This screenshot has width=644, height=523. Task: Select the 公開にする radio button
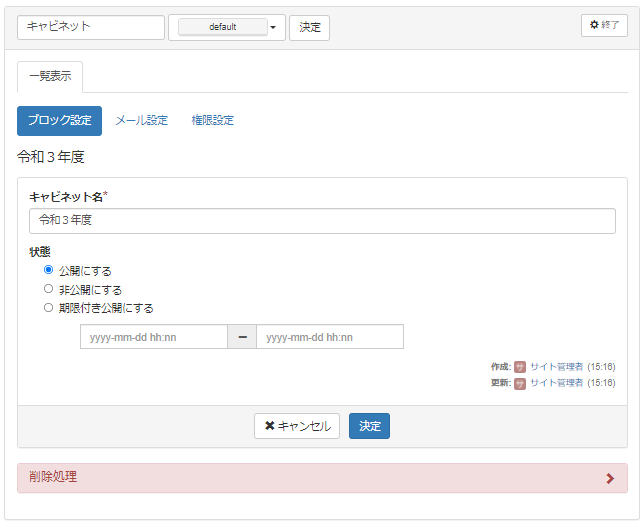point(48,270)
